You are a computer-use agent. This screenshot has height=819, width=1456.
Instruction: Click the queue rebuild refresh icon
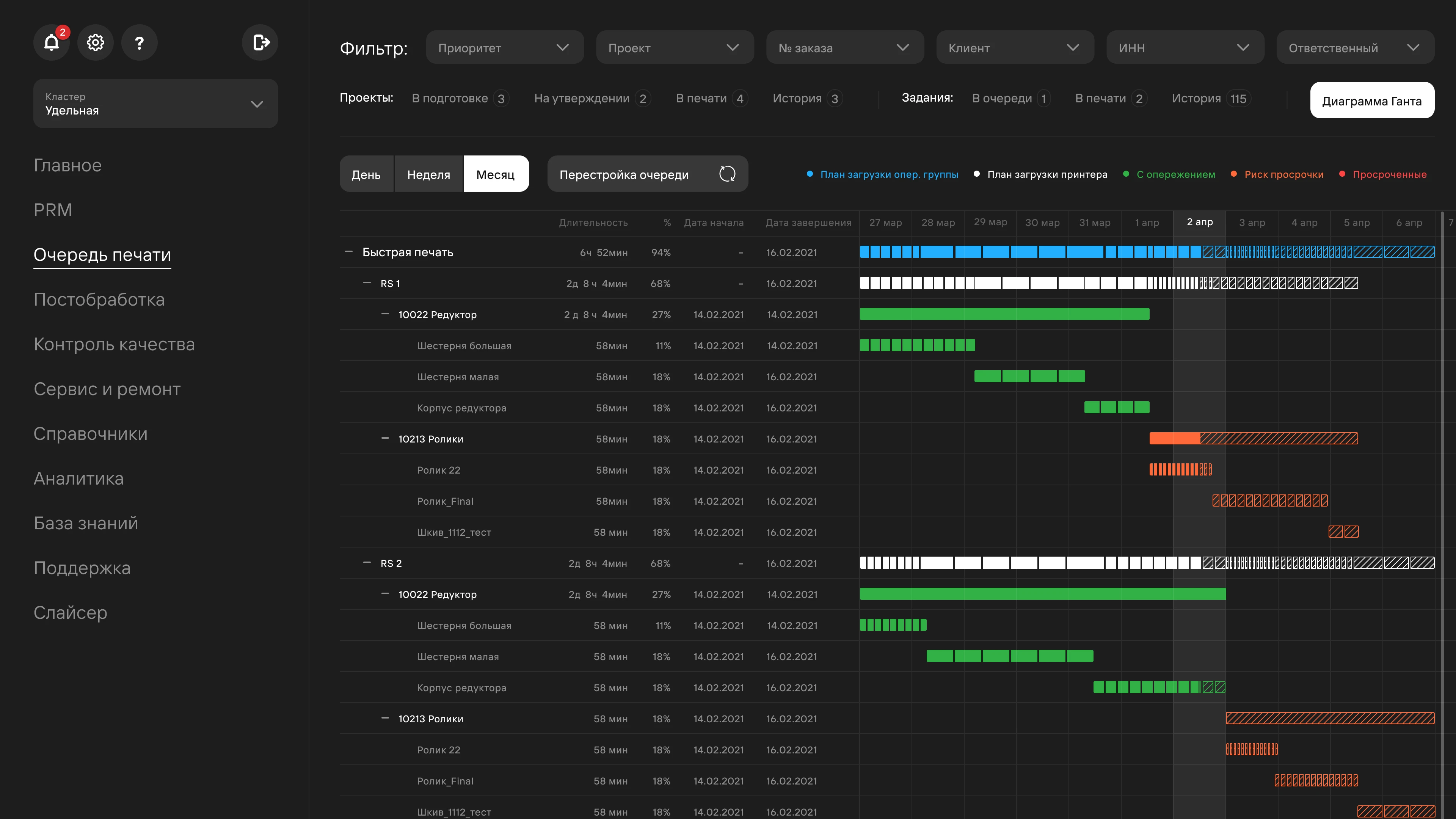[x=727, y=174]
